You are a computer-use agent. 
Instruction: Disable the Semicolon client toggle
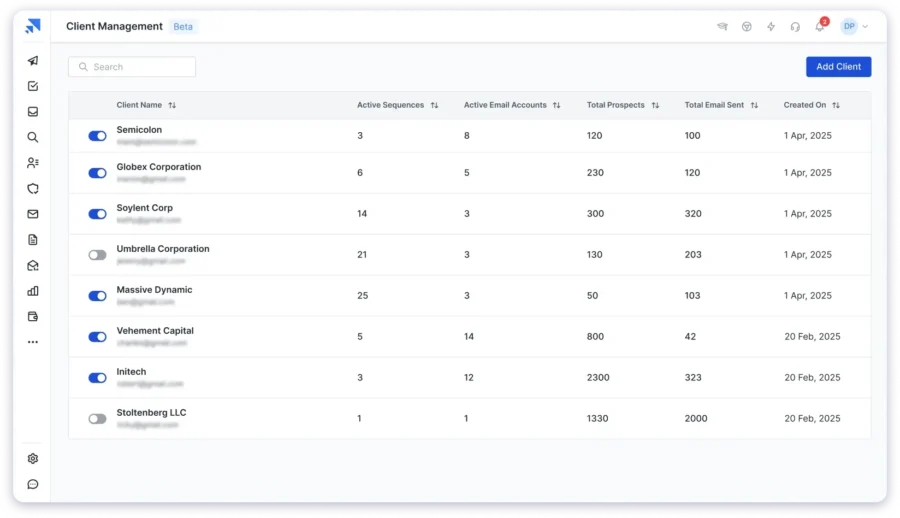[97, 136]
